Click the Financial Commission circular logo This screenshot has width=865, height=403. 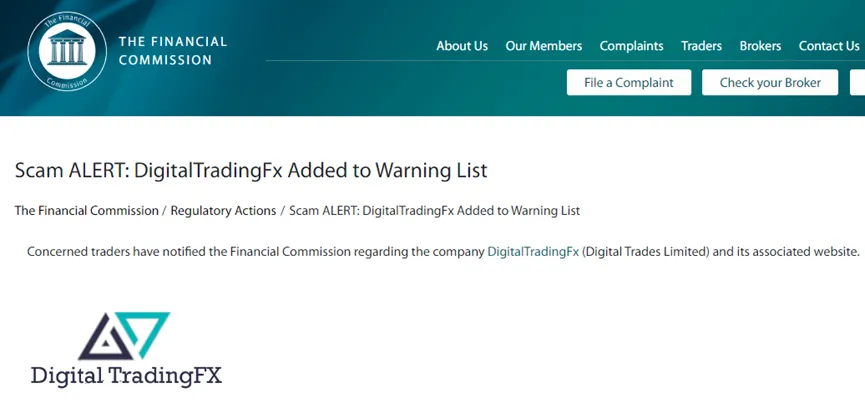(x=67, y=51)
